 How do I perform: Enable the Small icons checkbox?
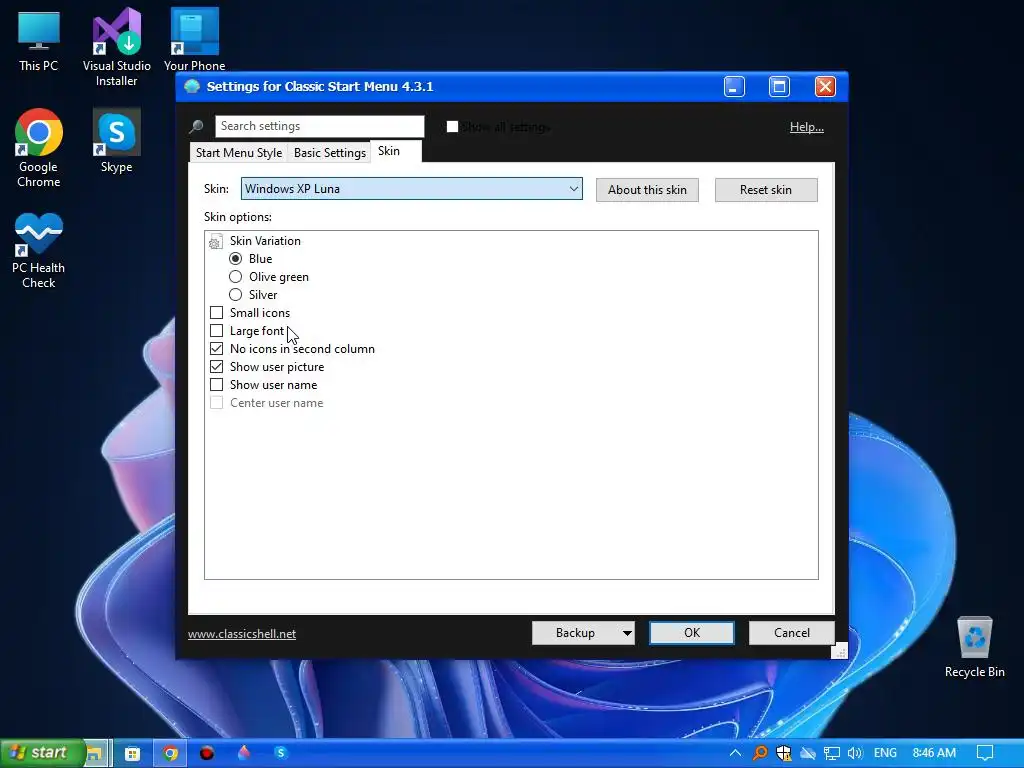216,313
